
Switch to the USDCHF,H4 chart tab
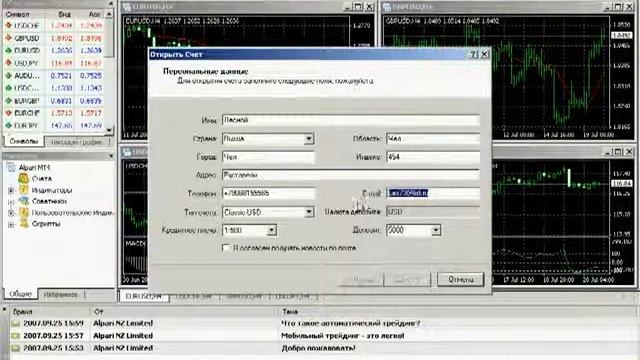coord(194,296)
